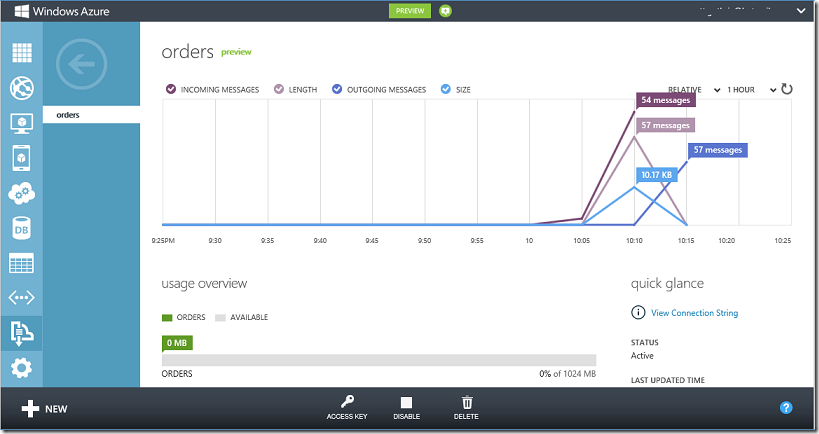The width and height of the screenshot is (819, 434).
Task: Click the 0% of 1024 MB text
Action: pos(567,374)
